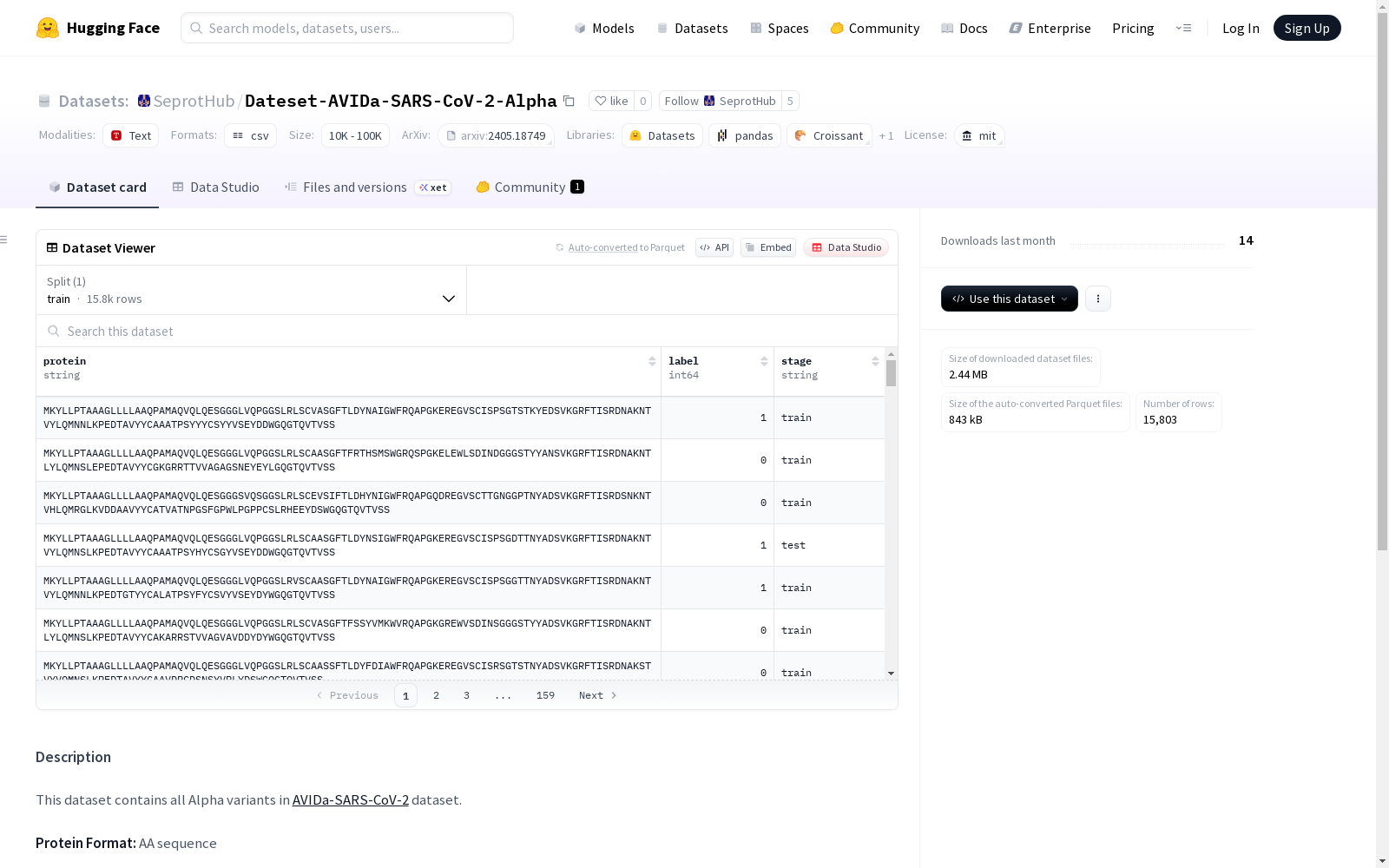The height and width of the screenshot is (868, 1389).
Task: Click the page vertical scrollbar thumb
Action: coord(1382,282)
